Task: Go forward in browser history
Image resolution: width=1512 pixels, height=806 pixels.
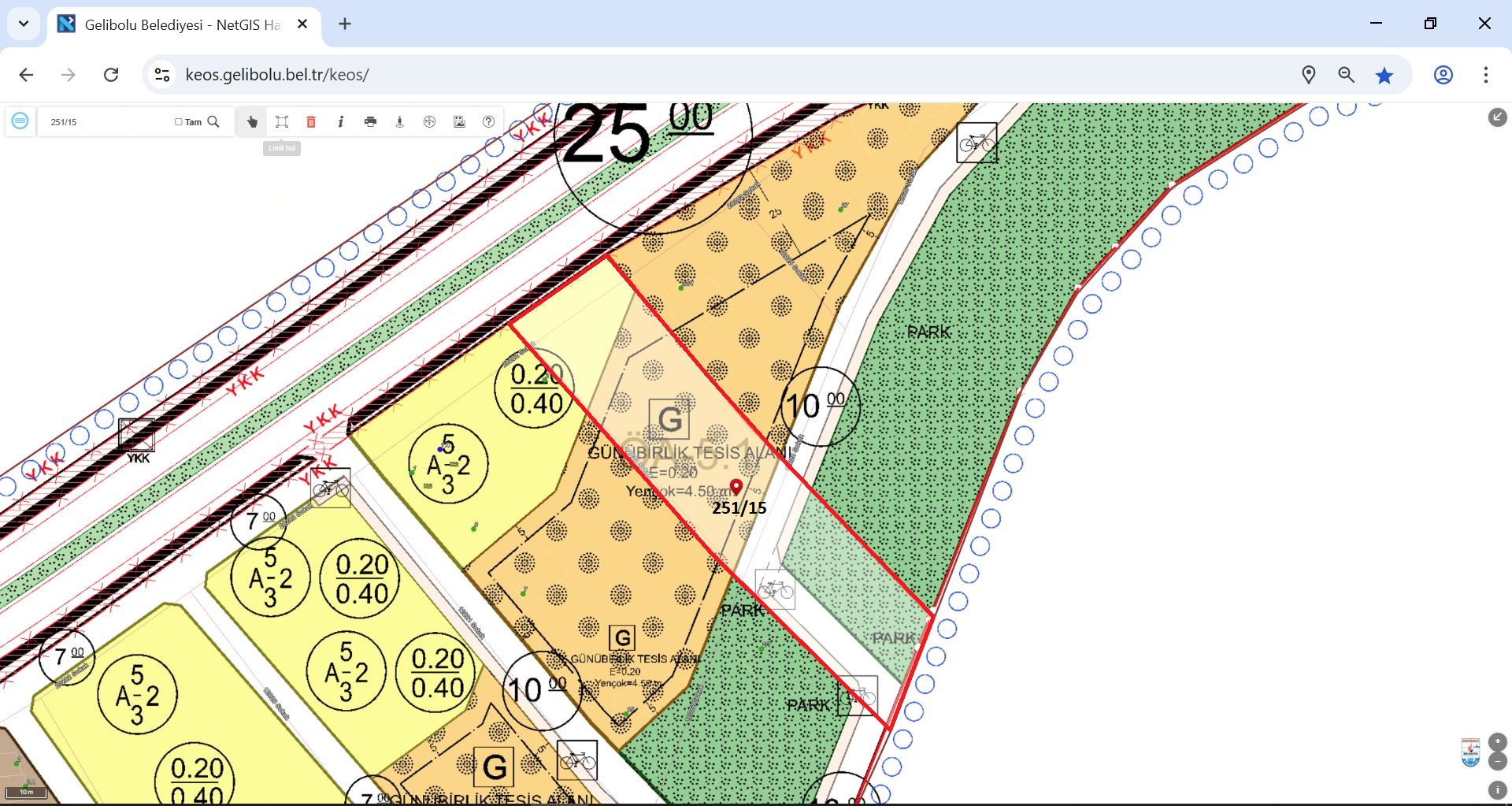Action: pyautogui.click(x=69, y=75)
